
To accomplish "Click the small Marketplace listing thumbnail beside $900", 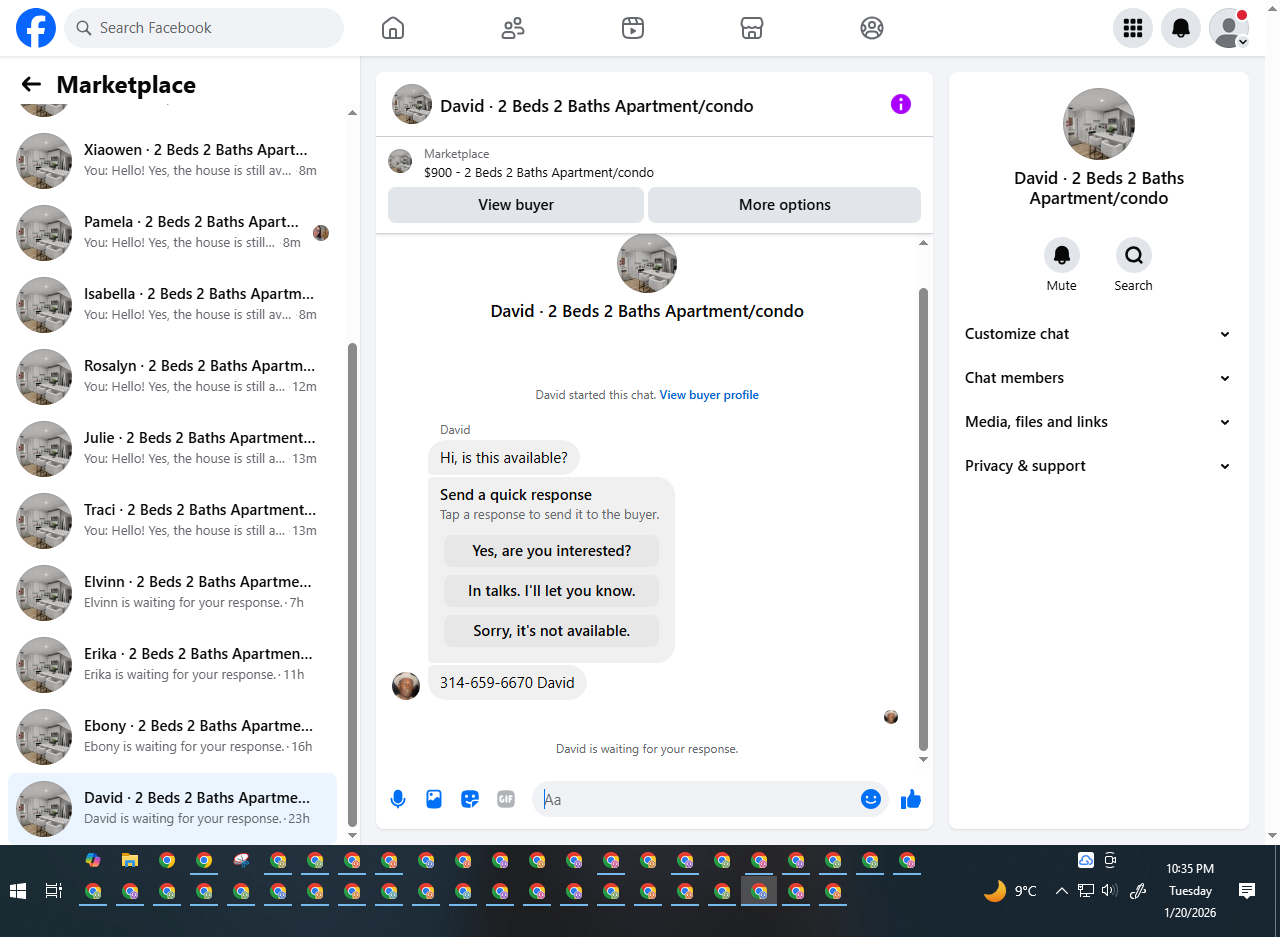I will (400, 161).
